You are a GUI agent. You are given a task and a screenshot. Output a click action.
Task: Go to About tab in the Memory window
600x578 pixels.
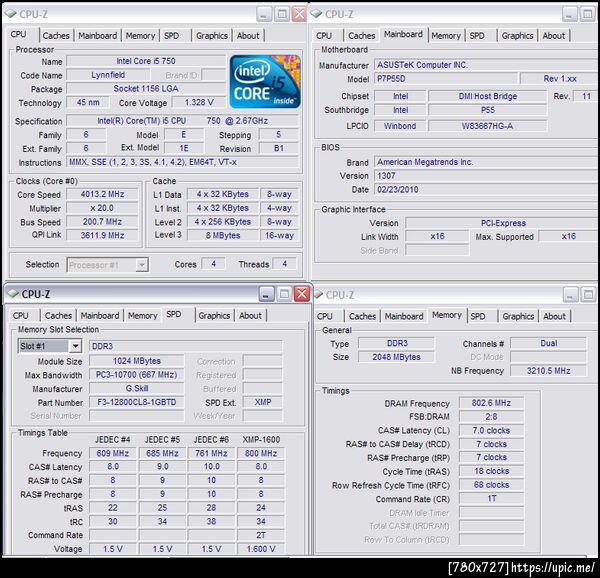pos(554,316)
